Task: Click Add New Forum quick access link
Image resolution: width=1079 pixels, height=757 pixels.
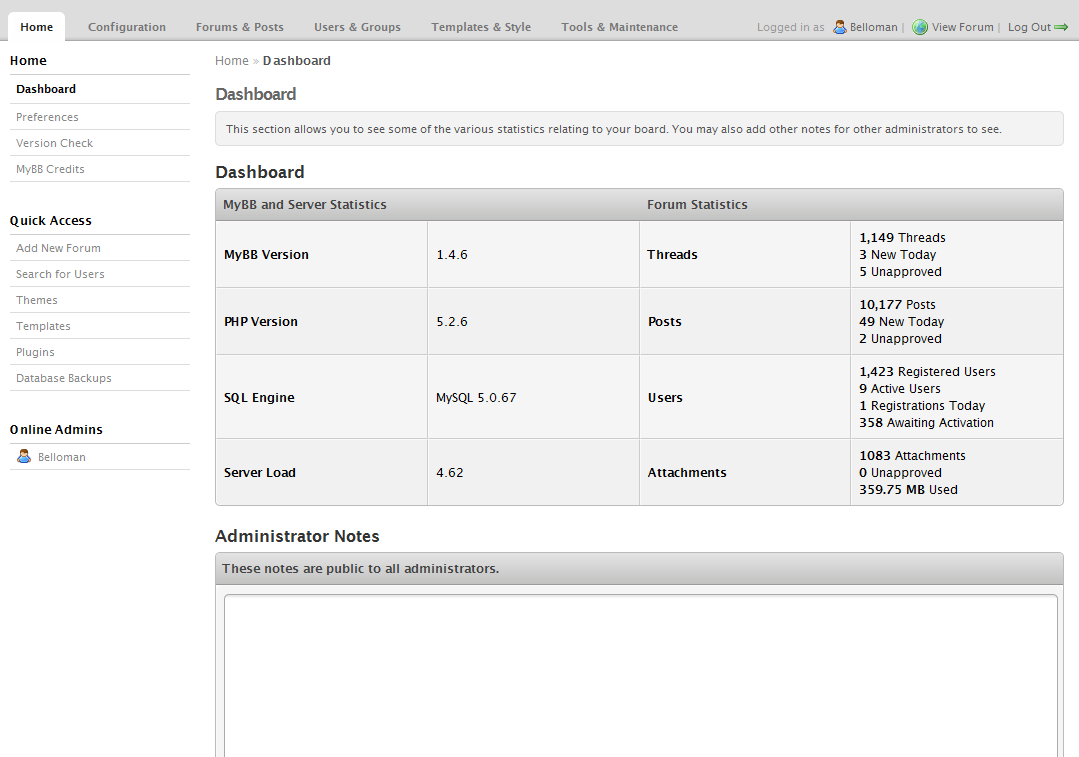Action: (x=58, y=248)
